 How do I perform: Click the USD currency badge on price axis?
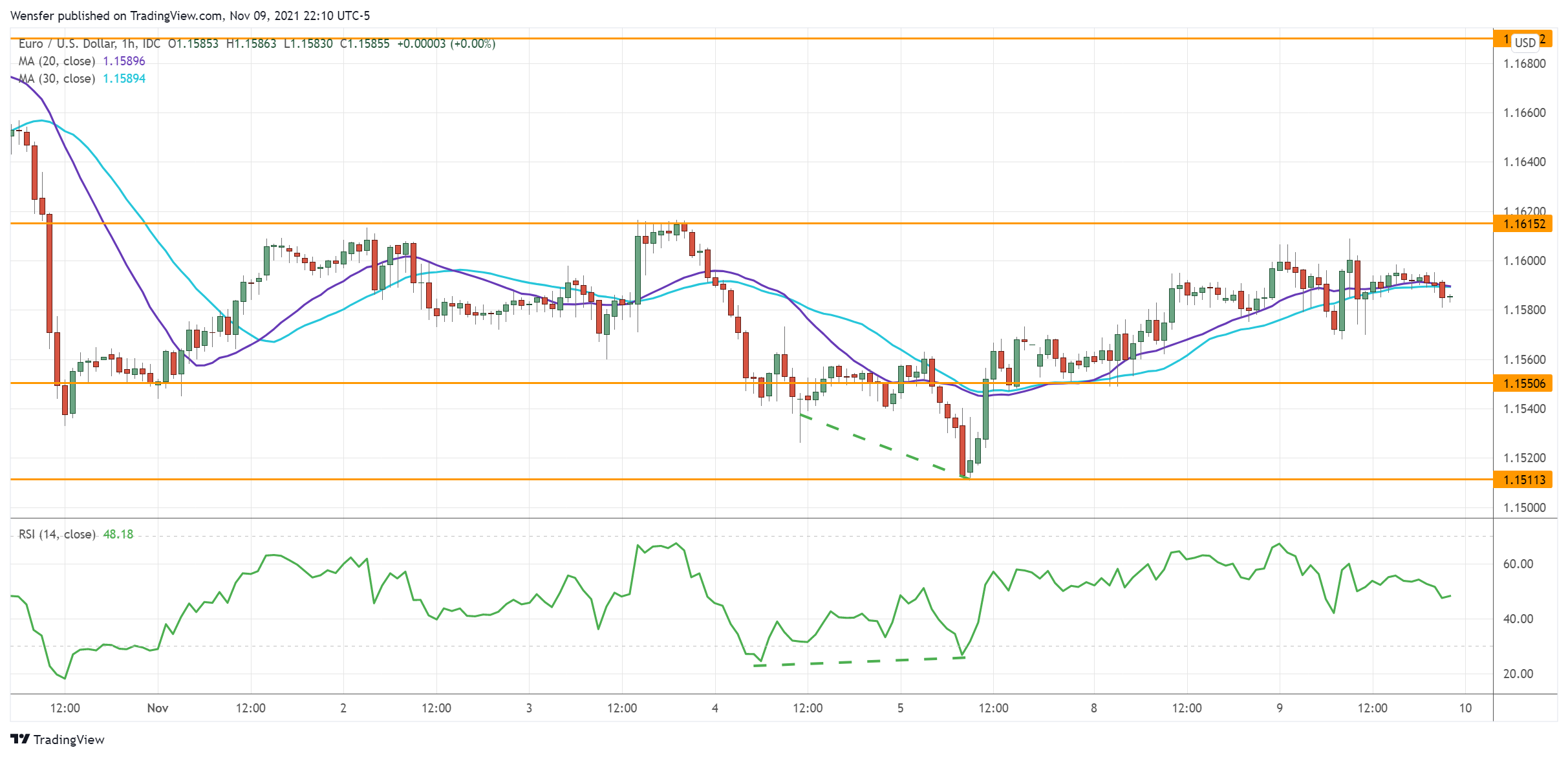tap(1525, 43)
